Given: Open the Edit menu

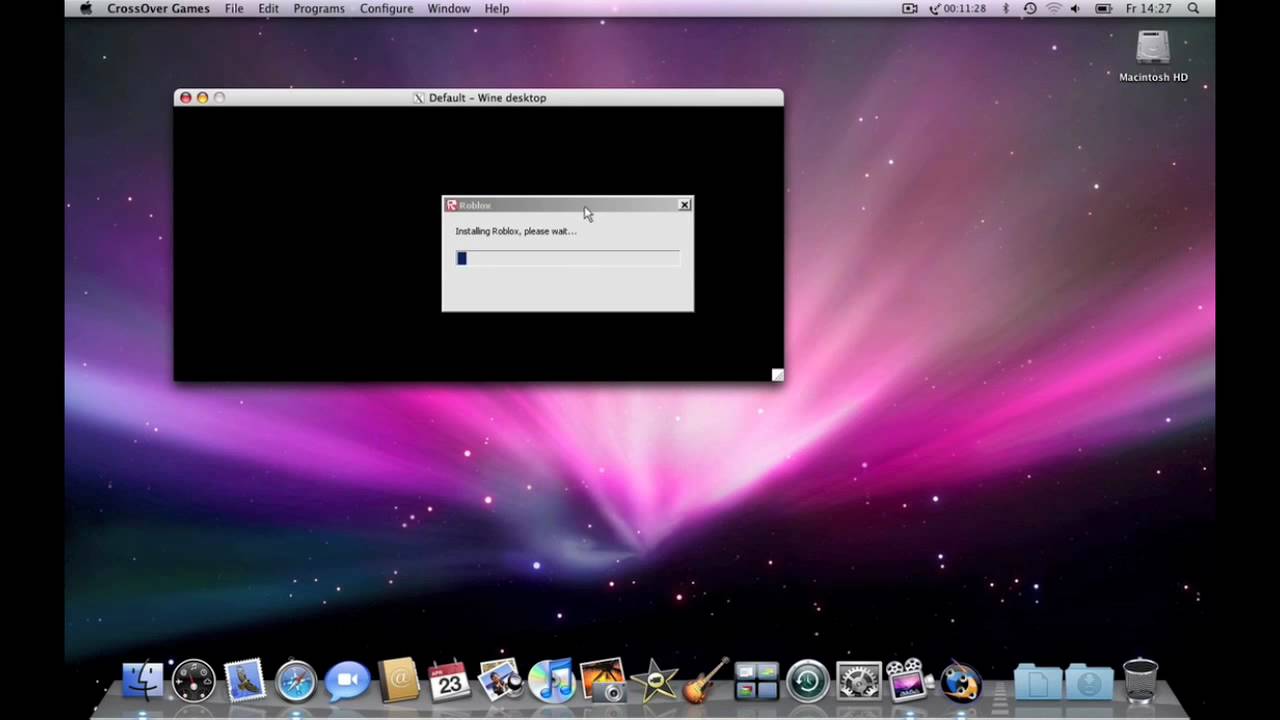Looking at the screenshot, I should [269, 8].
